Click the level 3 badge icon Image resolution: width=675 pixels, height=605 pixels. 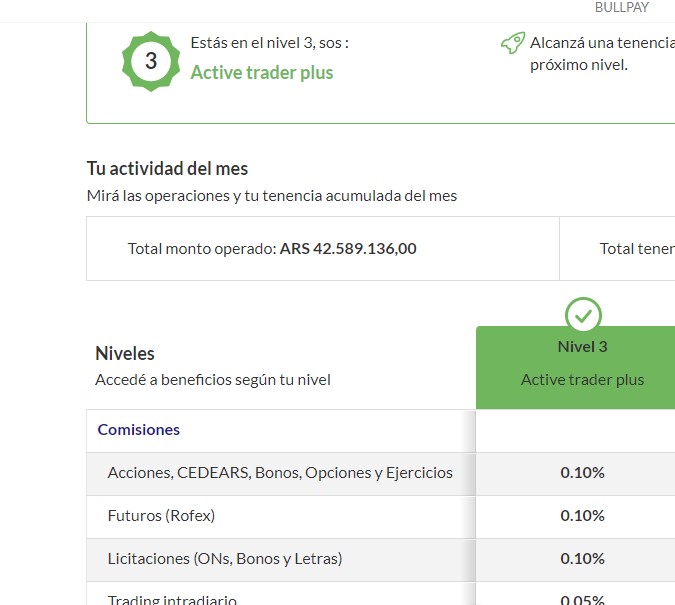[x=151, y=61]
